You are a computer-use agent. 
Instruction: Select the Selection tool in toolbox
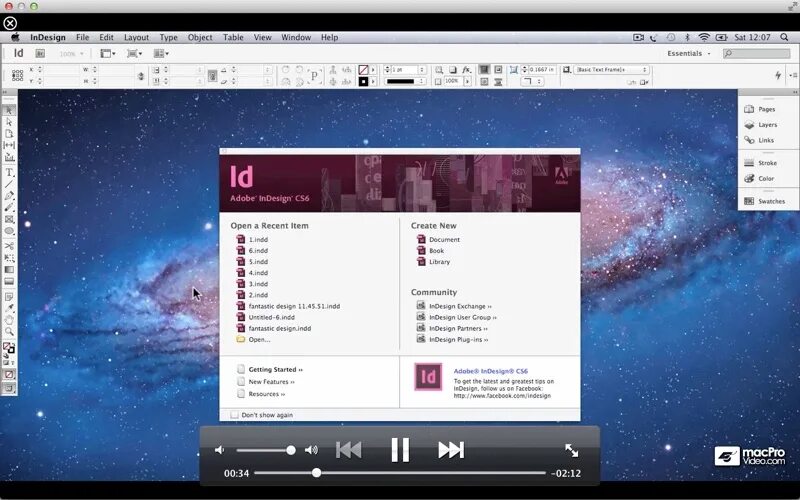pyautogui.click(x=9, y=110)
